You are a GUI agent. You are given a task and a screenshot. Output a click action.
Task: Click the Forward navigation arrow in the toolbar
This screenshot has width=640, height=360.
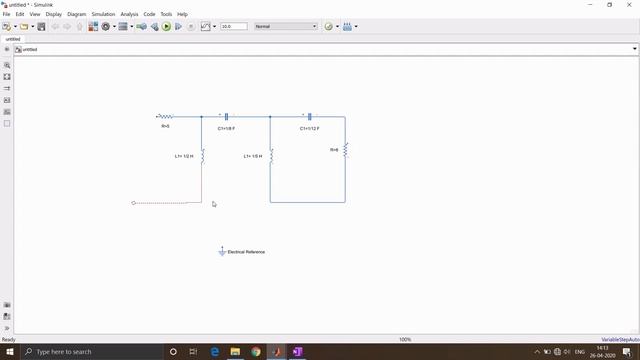pyautogui.click(x=67, y=27)
